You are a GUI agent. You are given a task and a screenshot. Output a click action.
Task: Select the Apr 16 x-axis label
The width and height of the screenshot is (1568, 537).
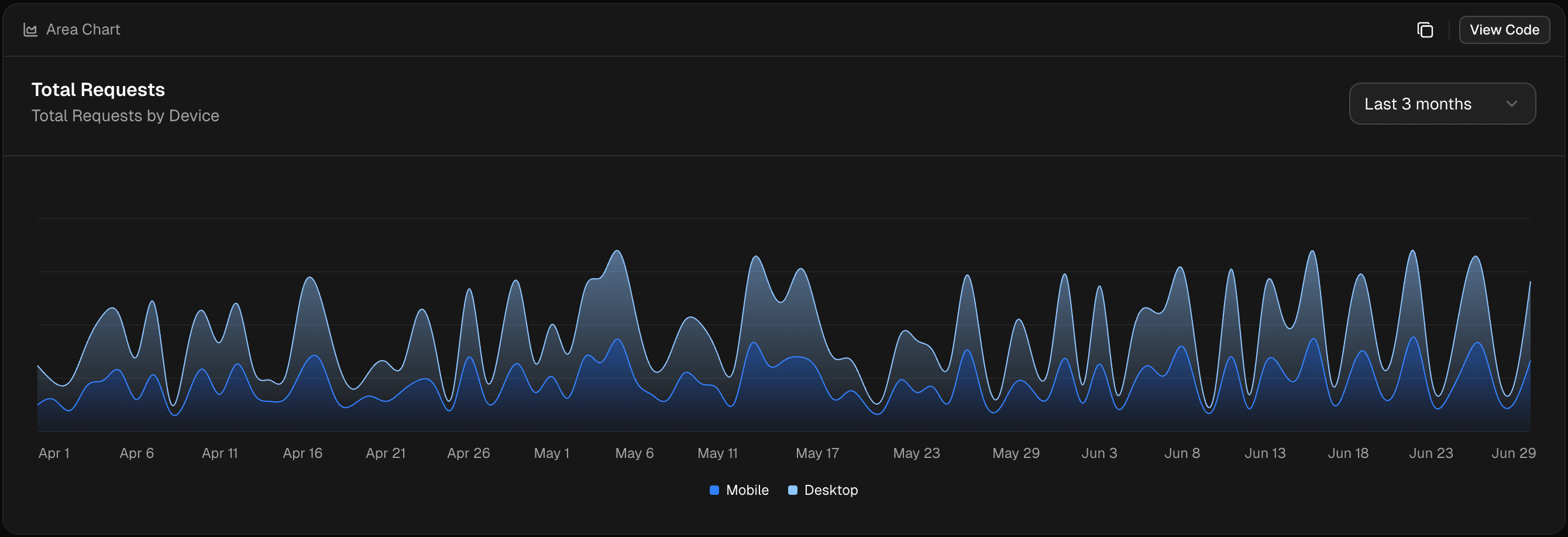click(x=302, y=453)
